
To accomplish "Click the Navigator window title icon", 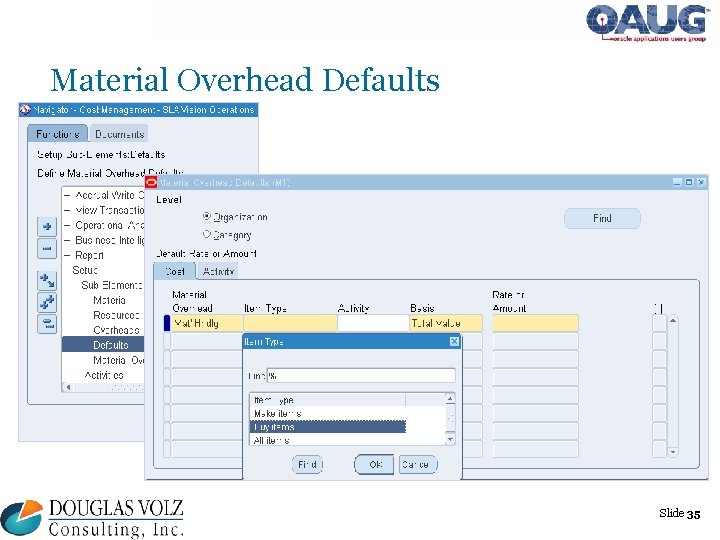I will (x=25, y=110).
